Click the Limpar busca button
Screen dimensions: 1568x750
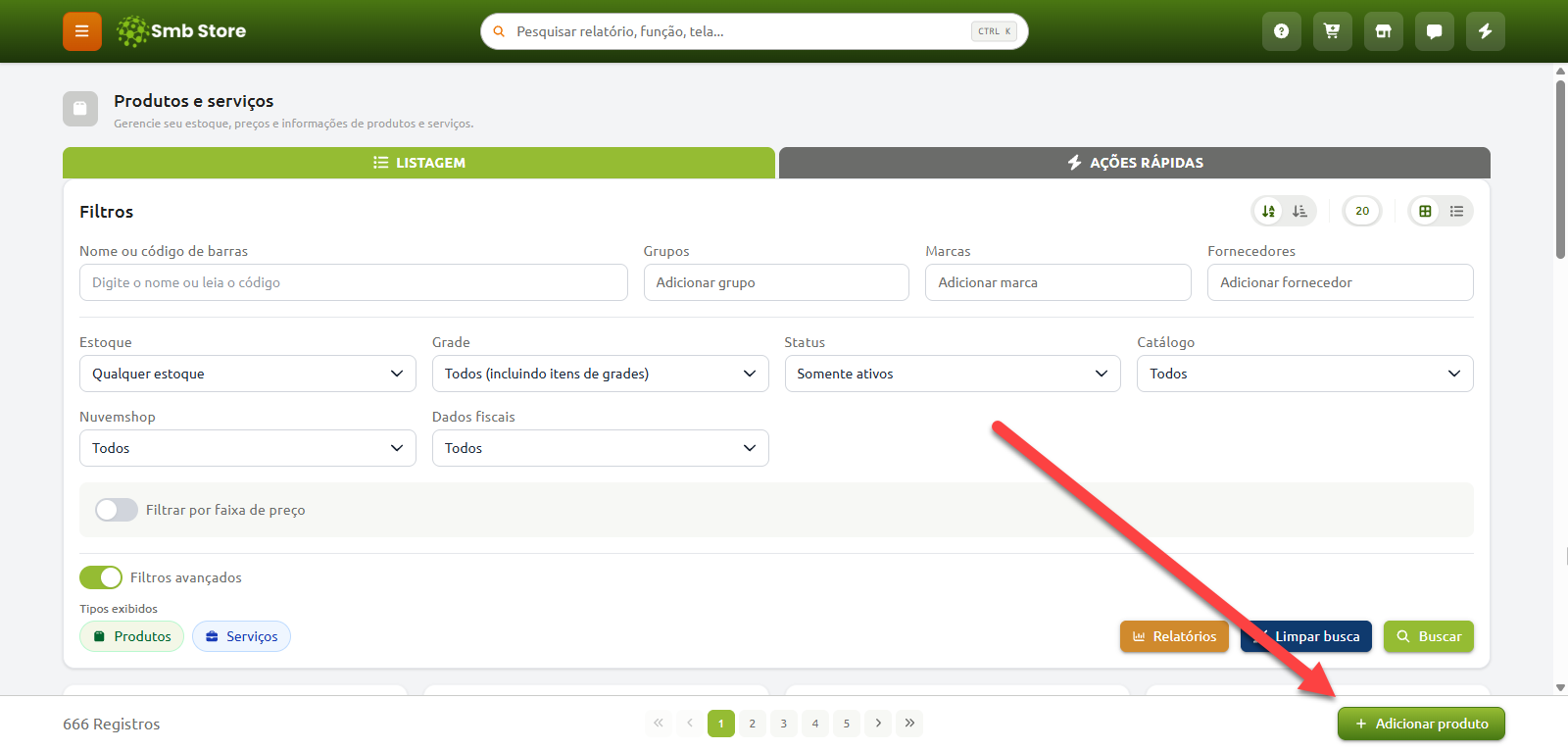tap(1306, 636)
